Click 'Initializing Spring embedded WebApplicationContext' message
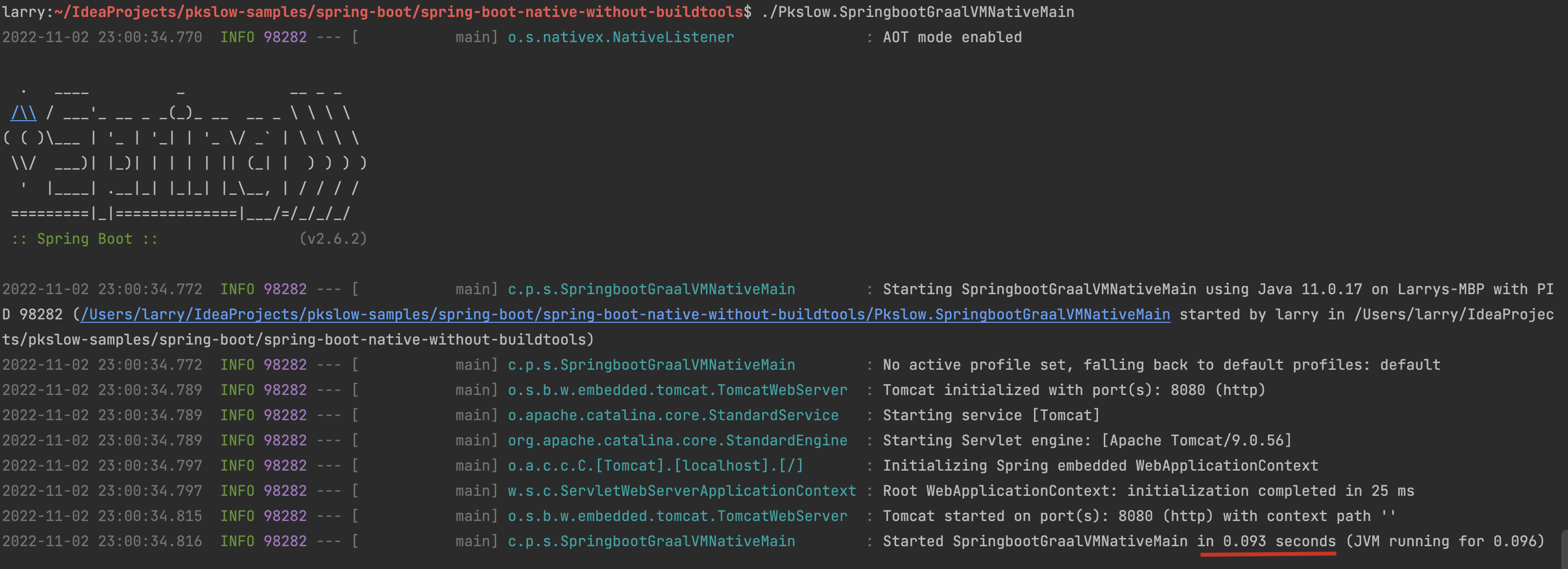 tap(1100, 466)
